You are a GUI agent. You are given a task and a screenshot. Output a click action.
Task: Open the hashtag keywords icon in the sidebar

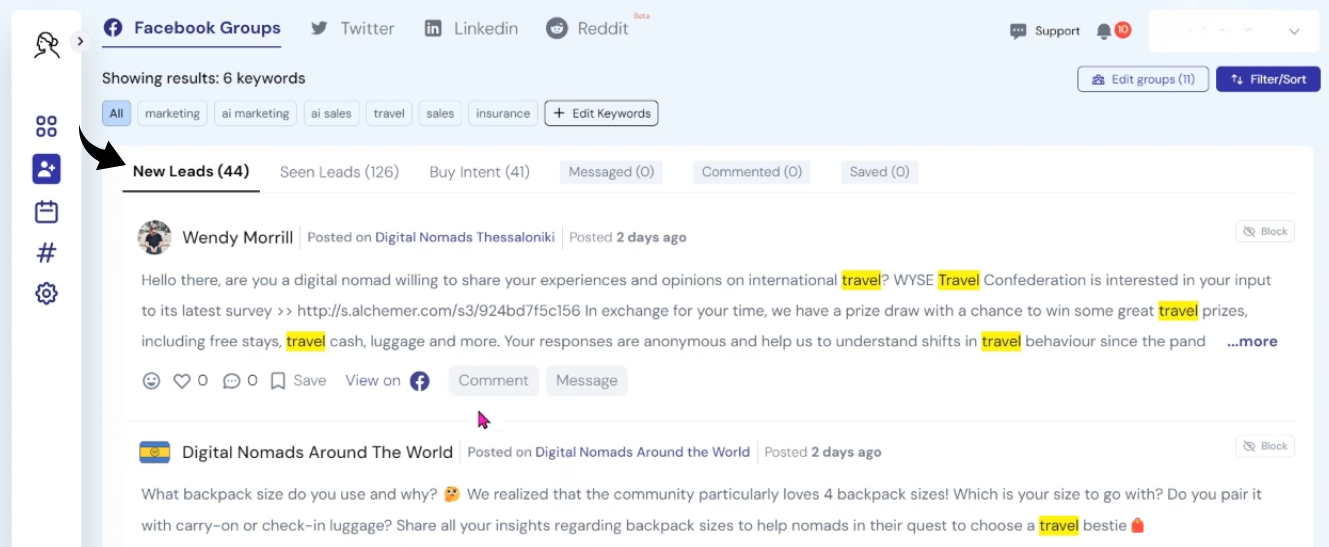click(46, 253)
